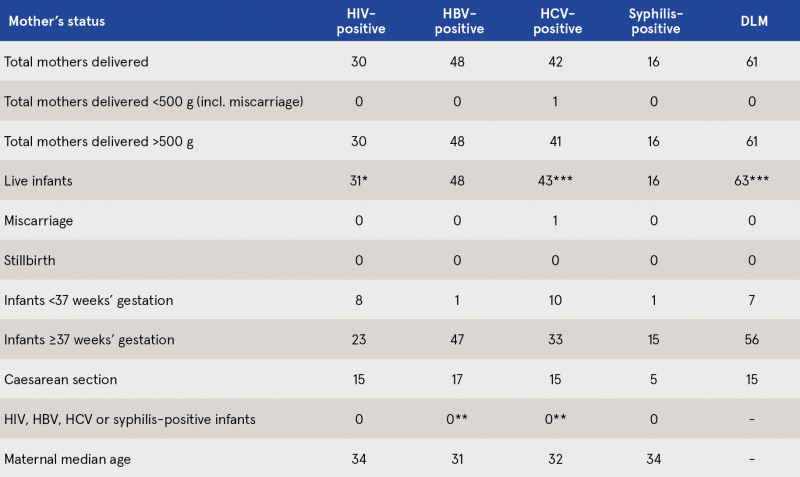
Task: Select the Live infants row label
Action: (38, 181)
